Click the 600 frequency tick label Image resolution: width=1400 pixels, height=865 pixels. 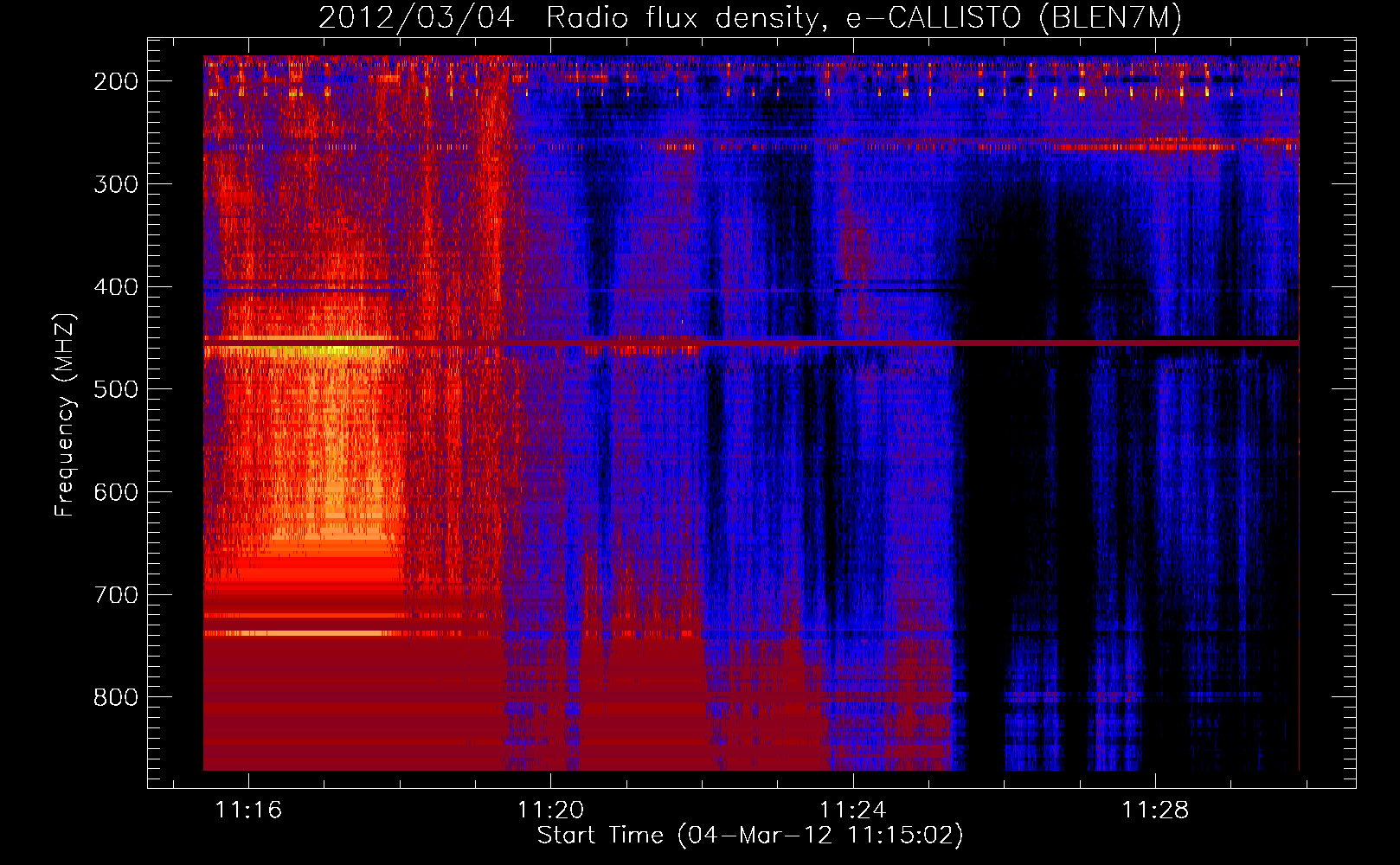(116, 492)
